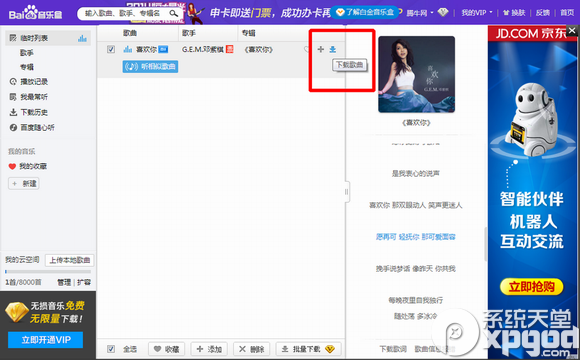Click lyric line 喜欢你 那双眼动人 笑声更迷人
The width and height of the screenshot is (580, 360).
point(416,205)
